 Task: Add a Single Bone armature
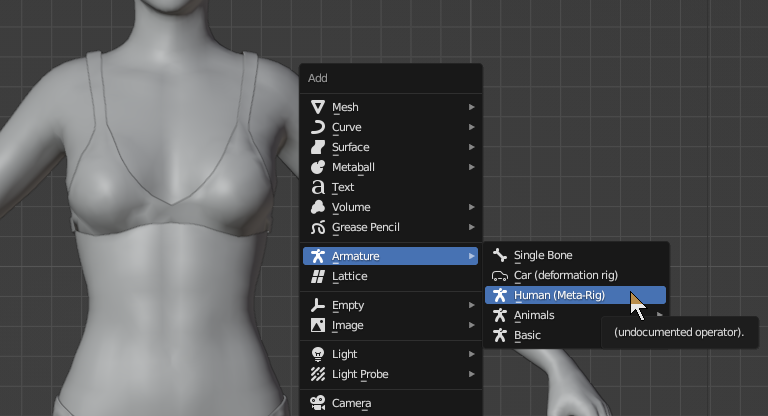pyautogui.click(x=576, y=255)
